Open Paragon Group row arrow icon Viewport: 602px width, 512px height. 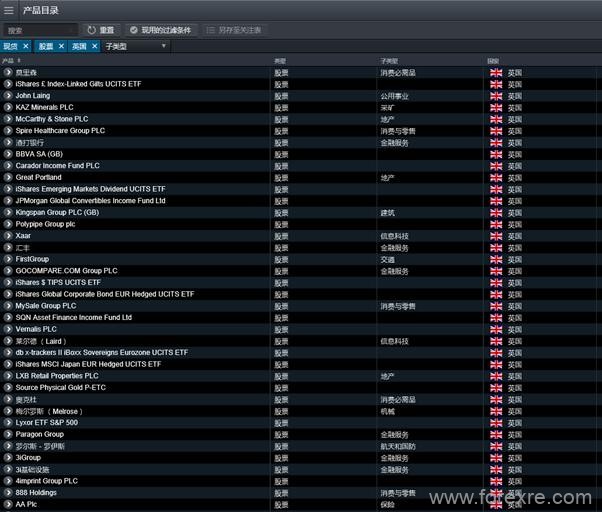[x=8, y=434]
